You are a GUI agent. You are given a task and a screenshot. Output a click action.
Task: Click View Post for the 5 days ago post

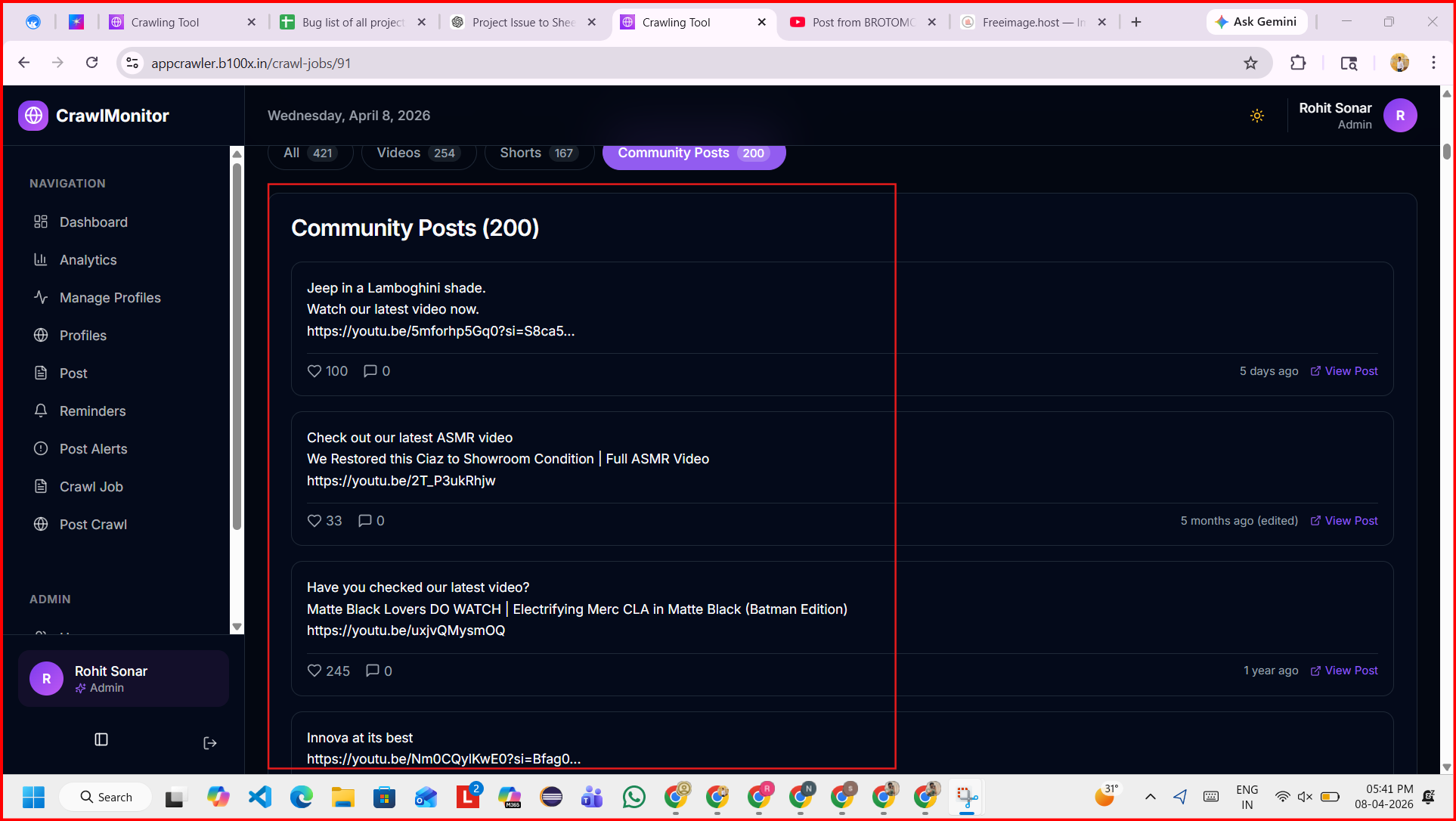tap(1343, 371)
